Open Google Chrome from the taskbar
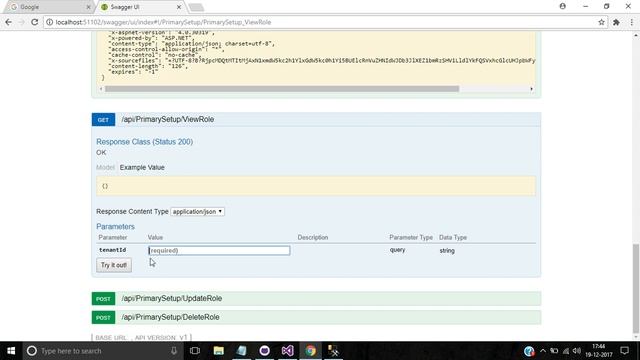 point(310,351)
